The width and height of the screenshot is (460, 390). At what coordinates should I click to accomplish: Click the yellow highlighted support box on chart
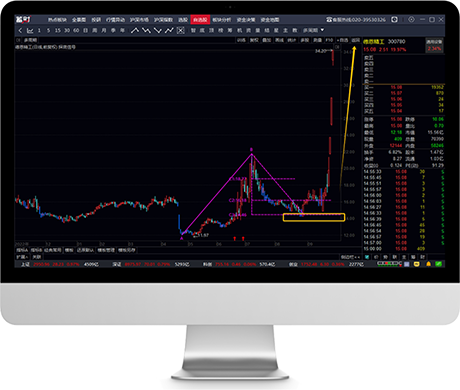tap(314, 217)
